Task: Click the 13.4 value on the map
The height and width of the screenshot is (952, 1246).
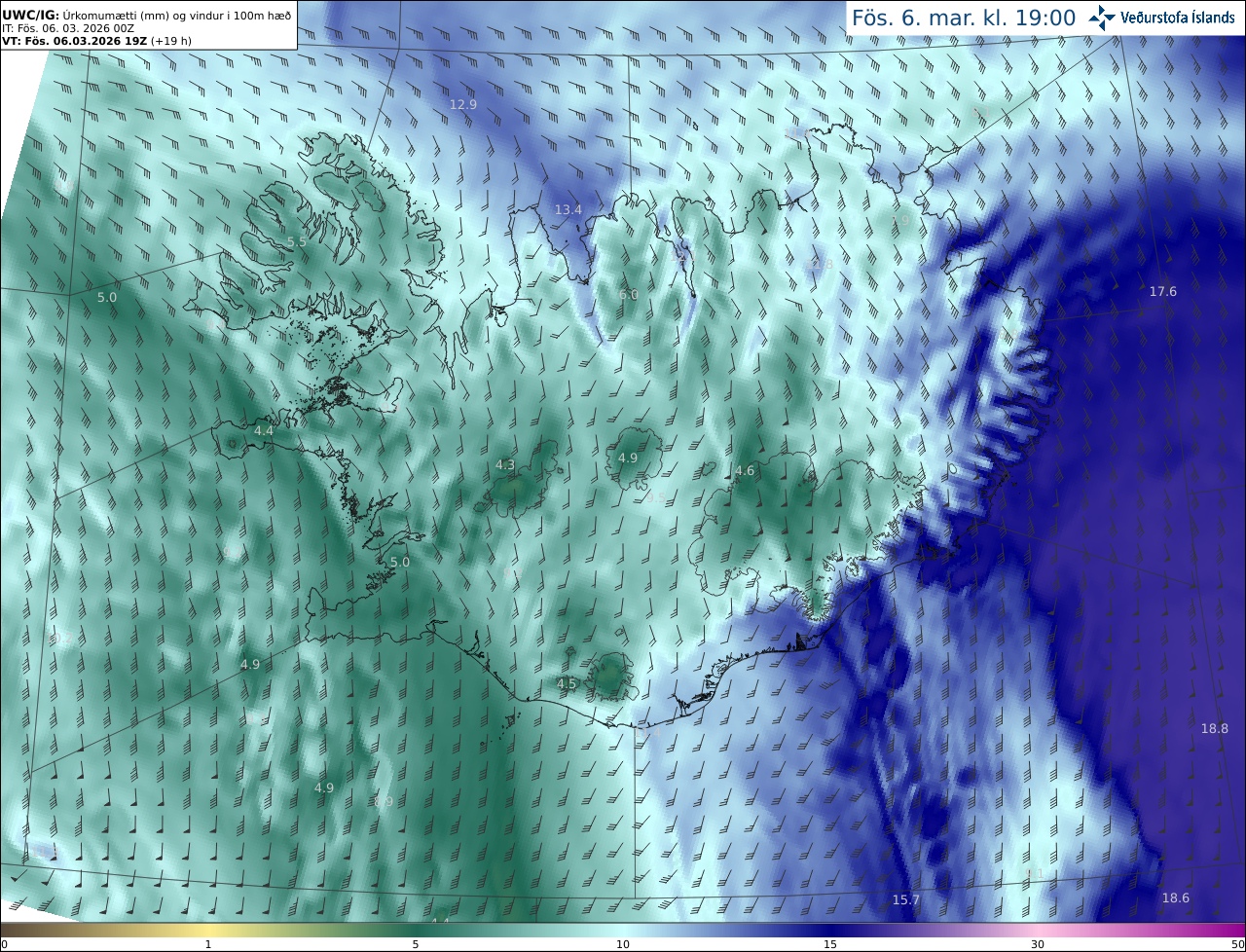Action: click(x=568, y=209)
